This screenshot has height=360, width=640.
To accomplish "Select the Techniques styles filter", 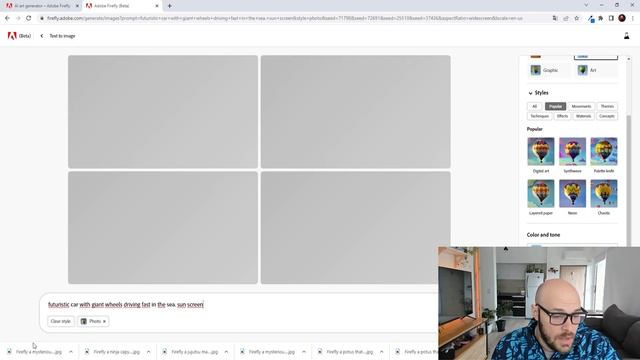I will (540, 116).
